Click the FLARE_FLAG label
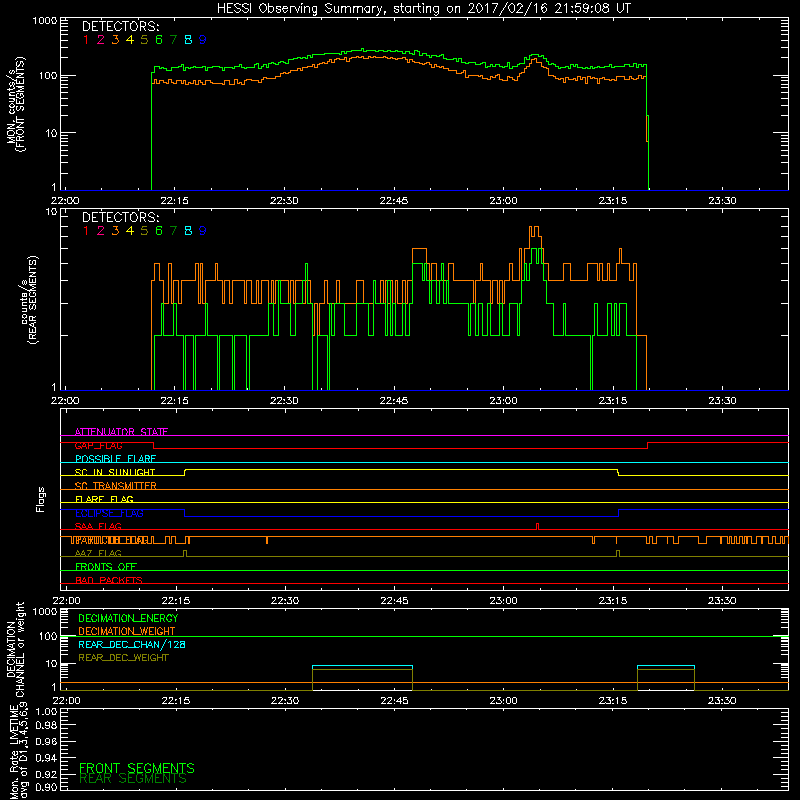This screenshot has width=800, height=800. (104, 499)
